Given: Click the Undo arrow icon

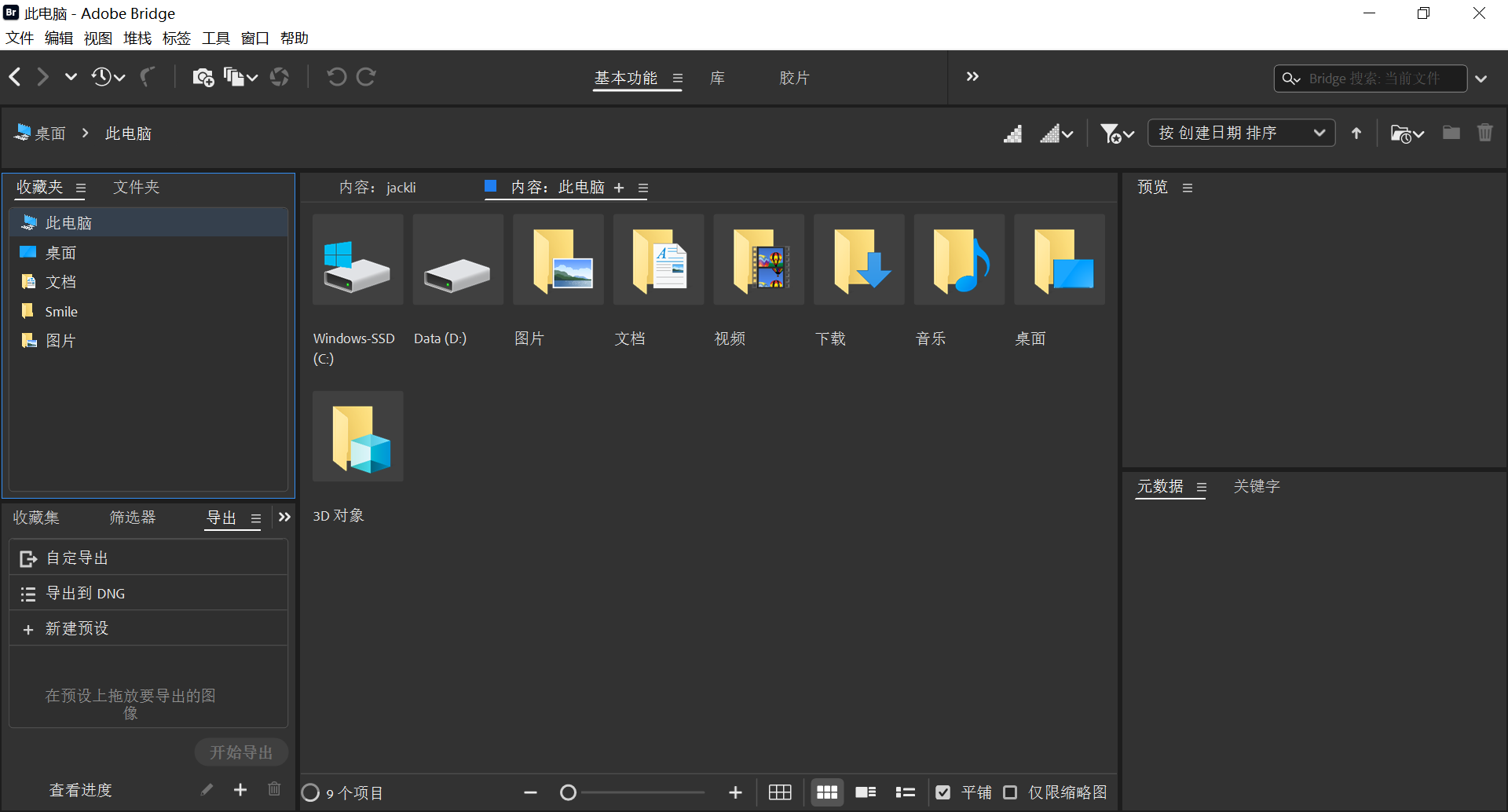Looking at the screenshot, I should click(x=336, y=76).
